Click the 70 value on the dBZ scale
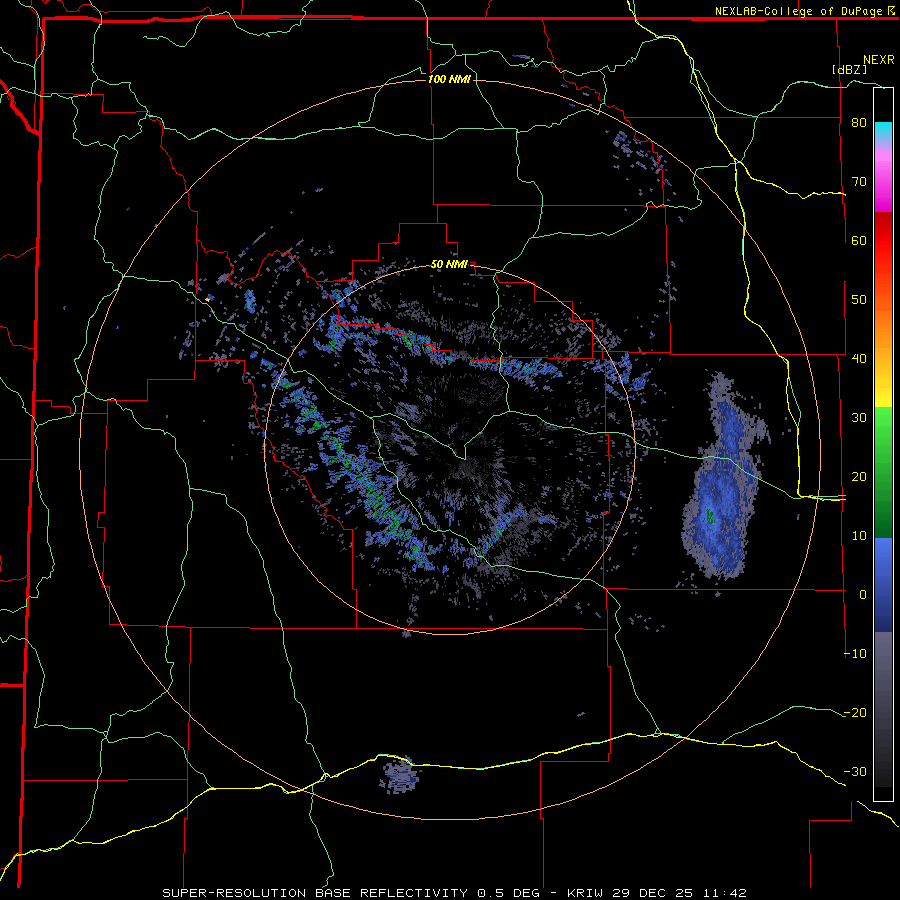Image resolution: width=900 pixels, height=900 pixels. [x=859, y=181]
